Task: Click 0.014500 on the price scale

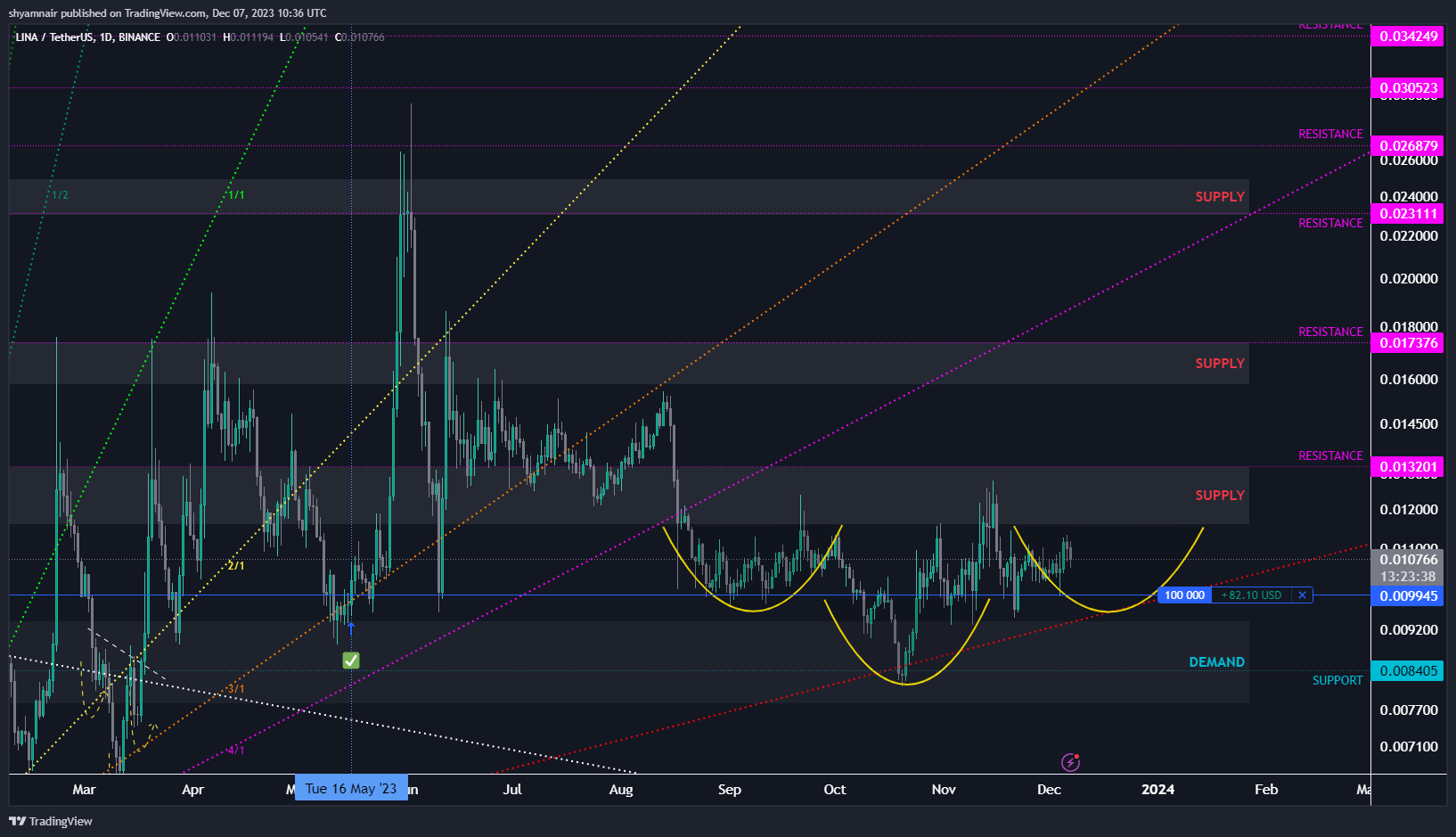Action: [1409, 424]
